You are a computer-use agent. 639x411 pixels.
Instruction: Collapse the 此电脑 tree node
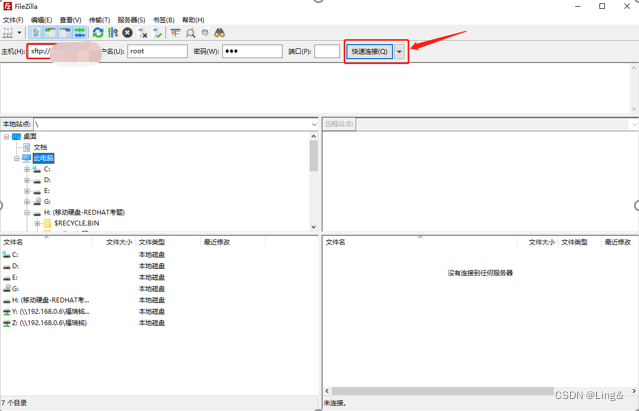[17, 158]
